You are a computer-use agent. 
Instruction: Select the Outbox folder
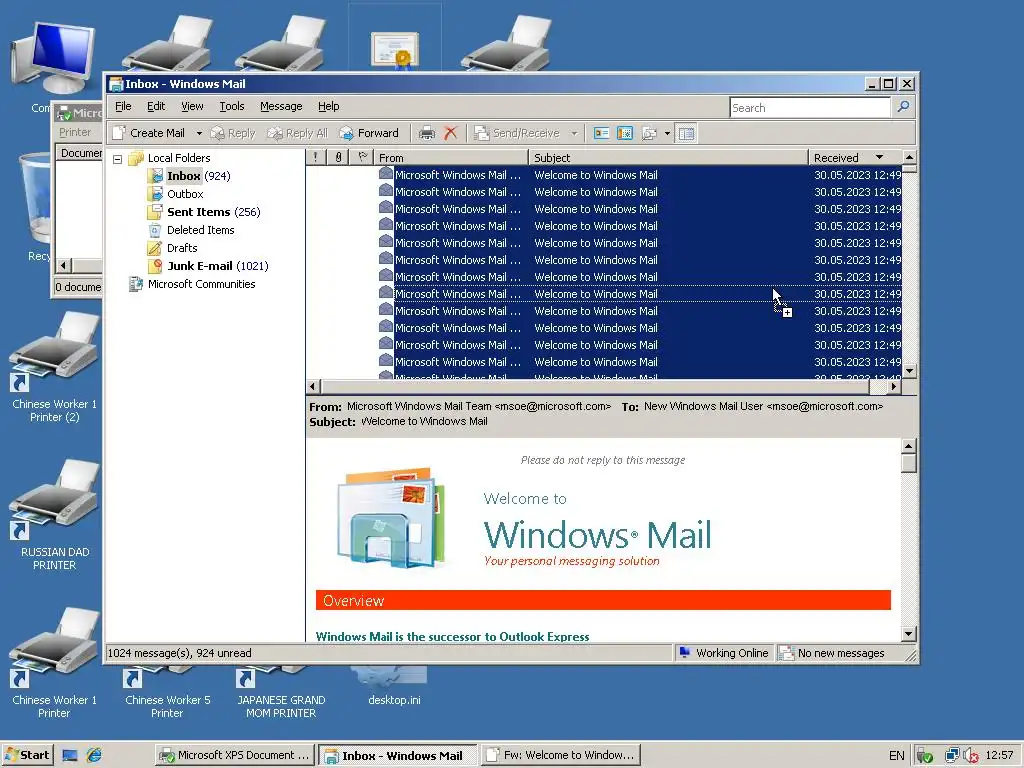(176, 194)
